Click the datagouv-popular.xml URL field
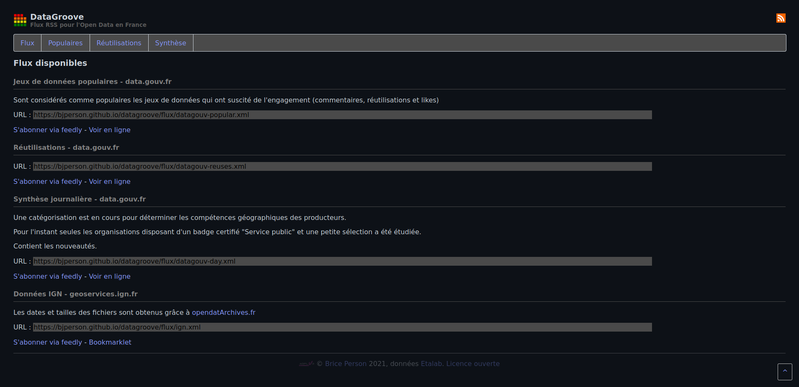Viewport: 799px width, 387px height. 342,115
